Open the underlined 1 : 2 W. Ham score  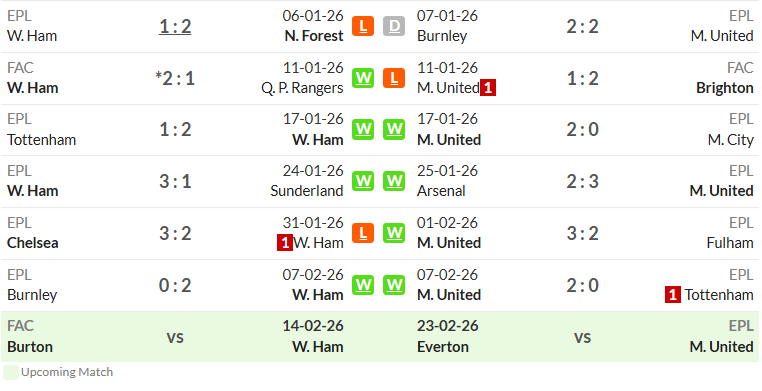point(175,26)
